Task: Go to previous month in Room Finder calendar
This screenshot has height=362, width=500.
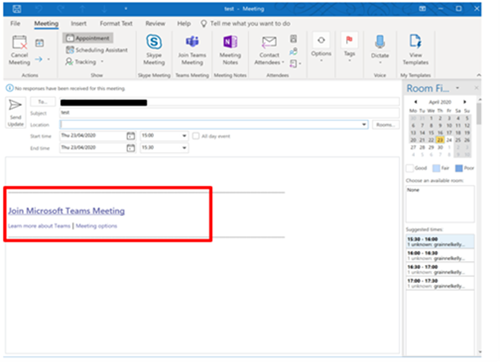Action: [x=415, y=102]
